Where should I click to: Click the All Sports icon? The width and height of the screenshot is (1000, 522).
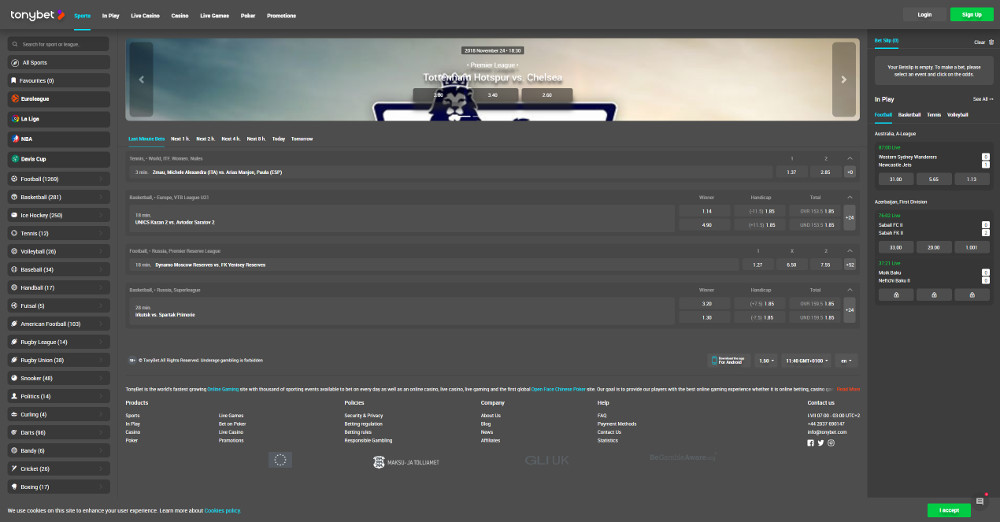(15, 63)
